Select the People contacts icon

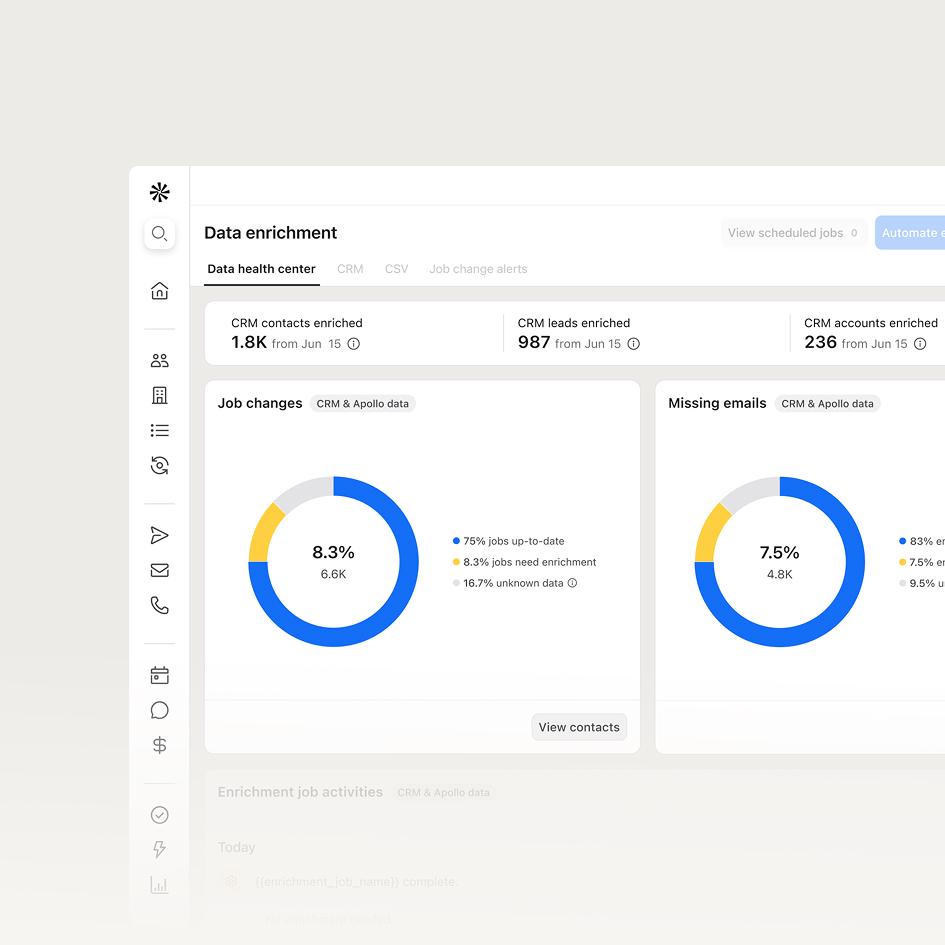159,360
